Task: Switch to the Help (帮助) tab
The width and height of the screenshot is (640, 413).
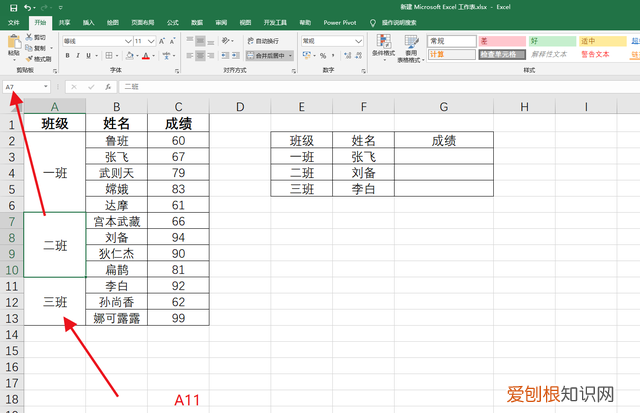Action: (x=305, y=23)
